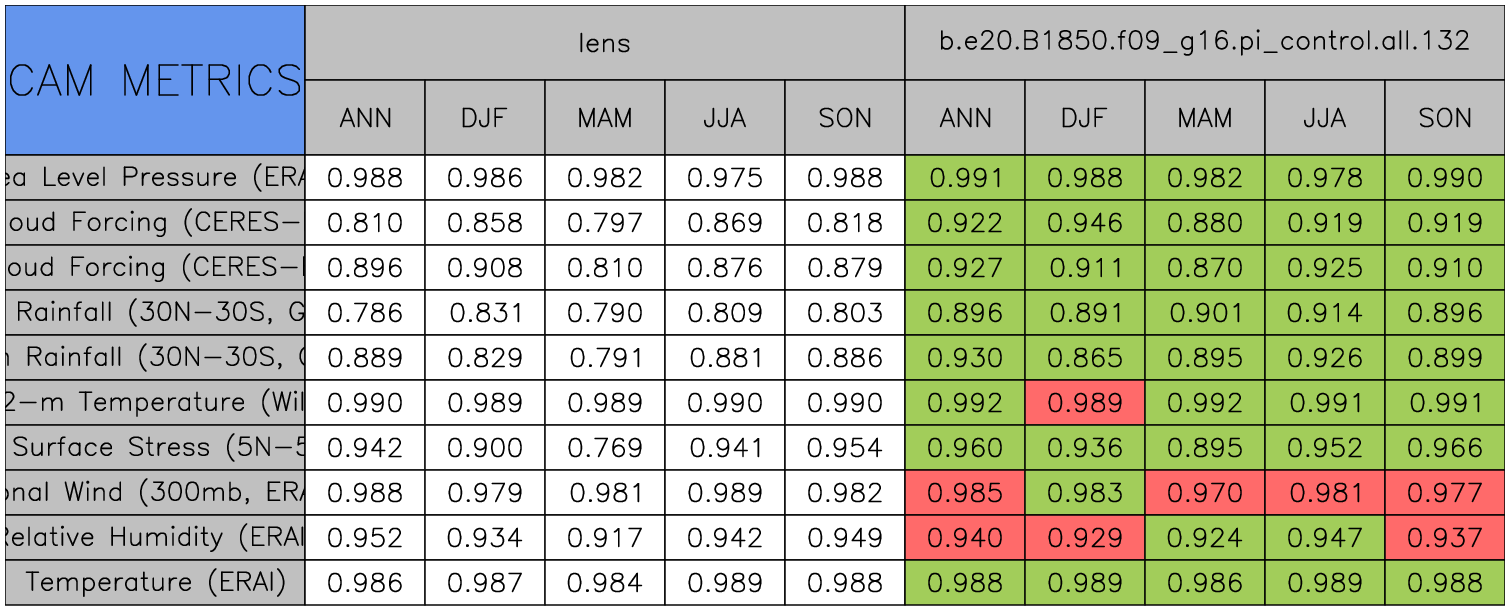Click the red 0.989 DJF cell
The height and width of the screenshot is (611, 1510).
pos(1084,403)
